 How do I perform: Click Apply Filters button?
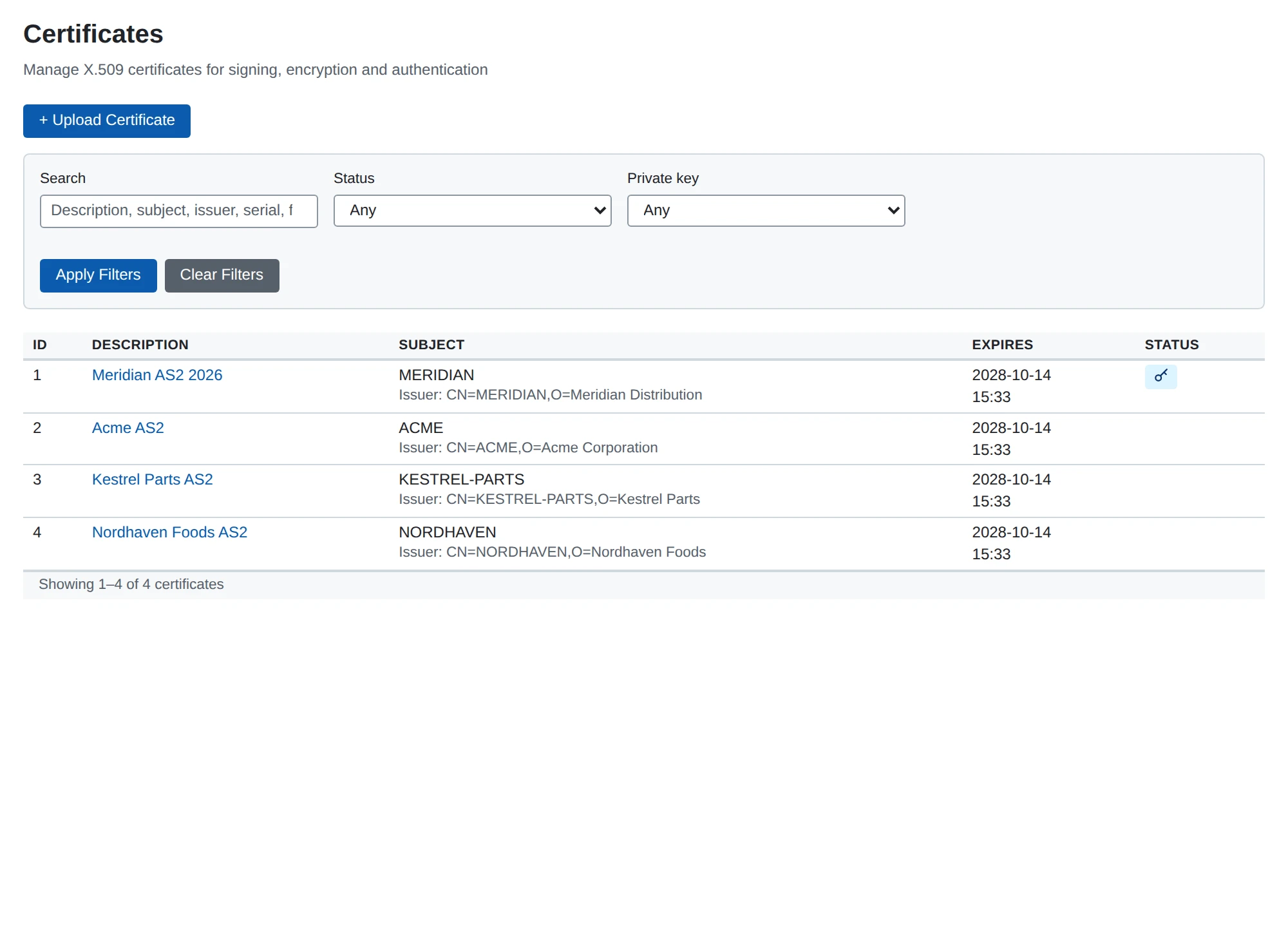pyautogui.click(x=98, y=276)
